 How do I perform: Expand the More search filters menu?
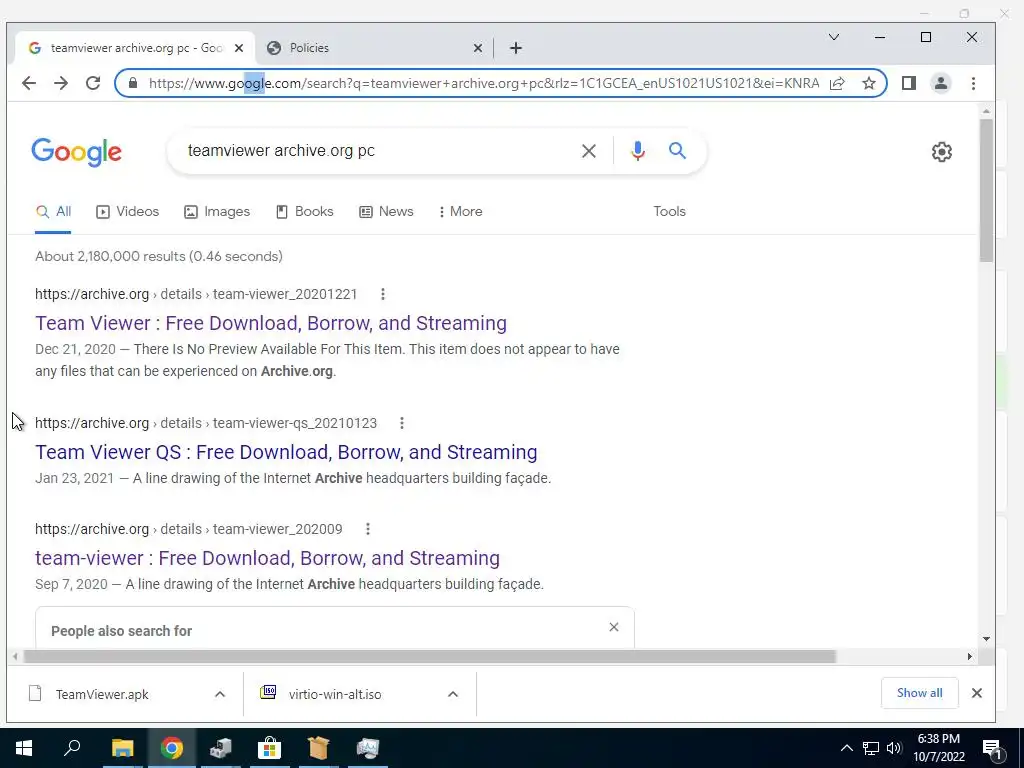click(x=461, y=212)
